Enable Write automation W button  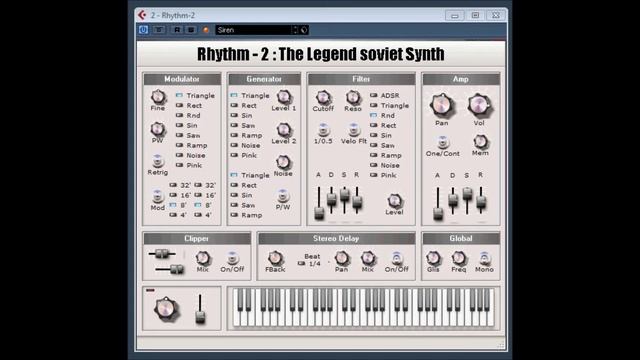pyautogui.click(x=191, y=30)
